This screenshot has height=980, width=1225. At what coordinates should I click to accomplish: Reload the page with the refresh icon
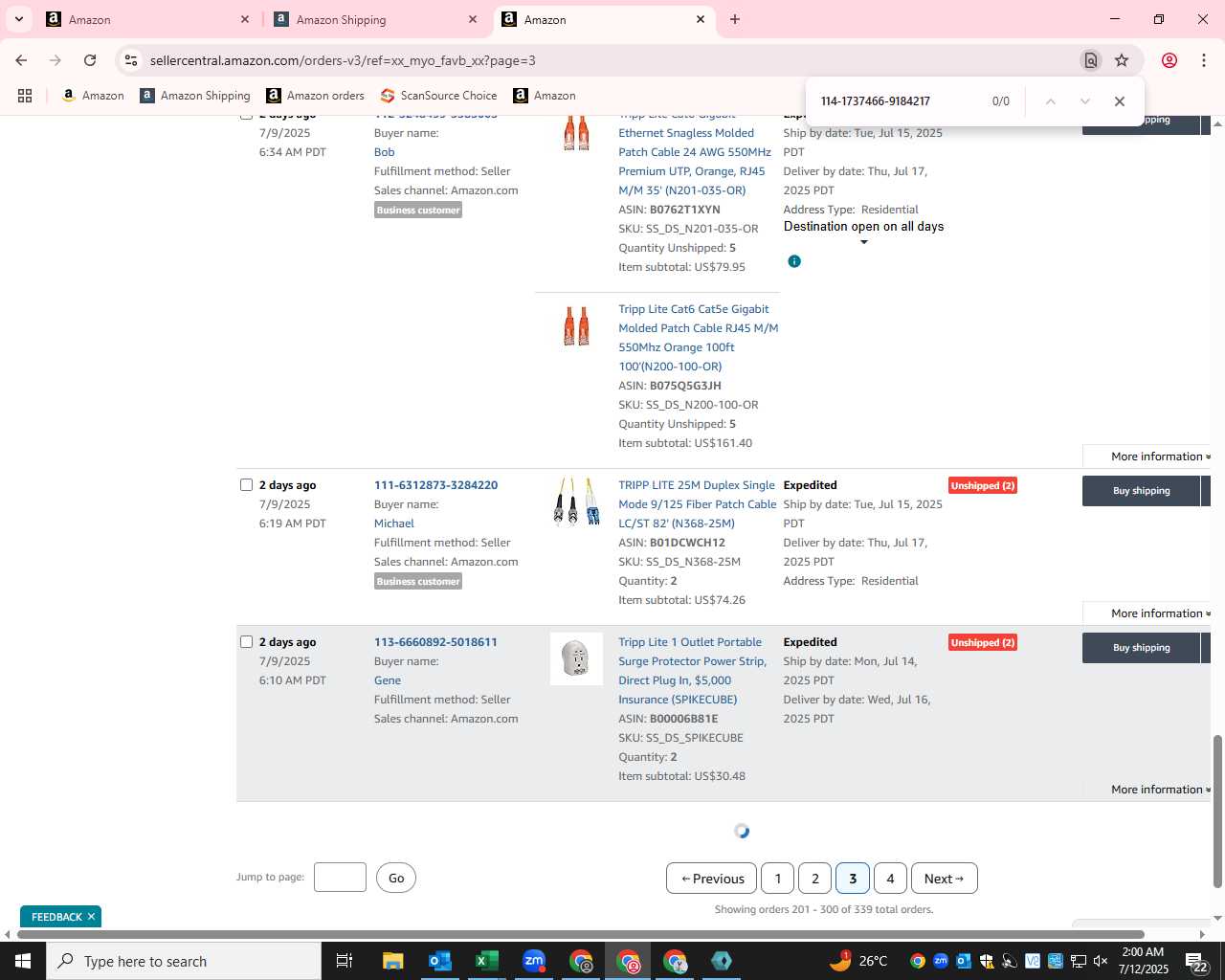[x=90, y=60]
